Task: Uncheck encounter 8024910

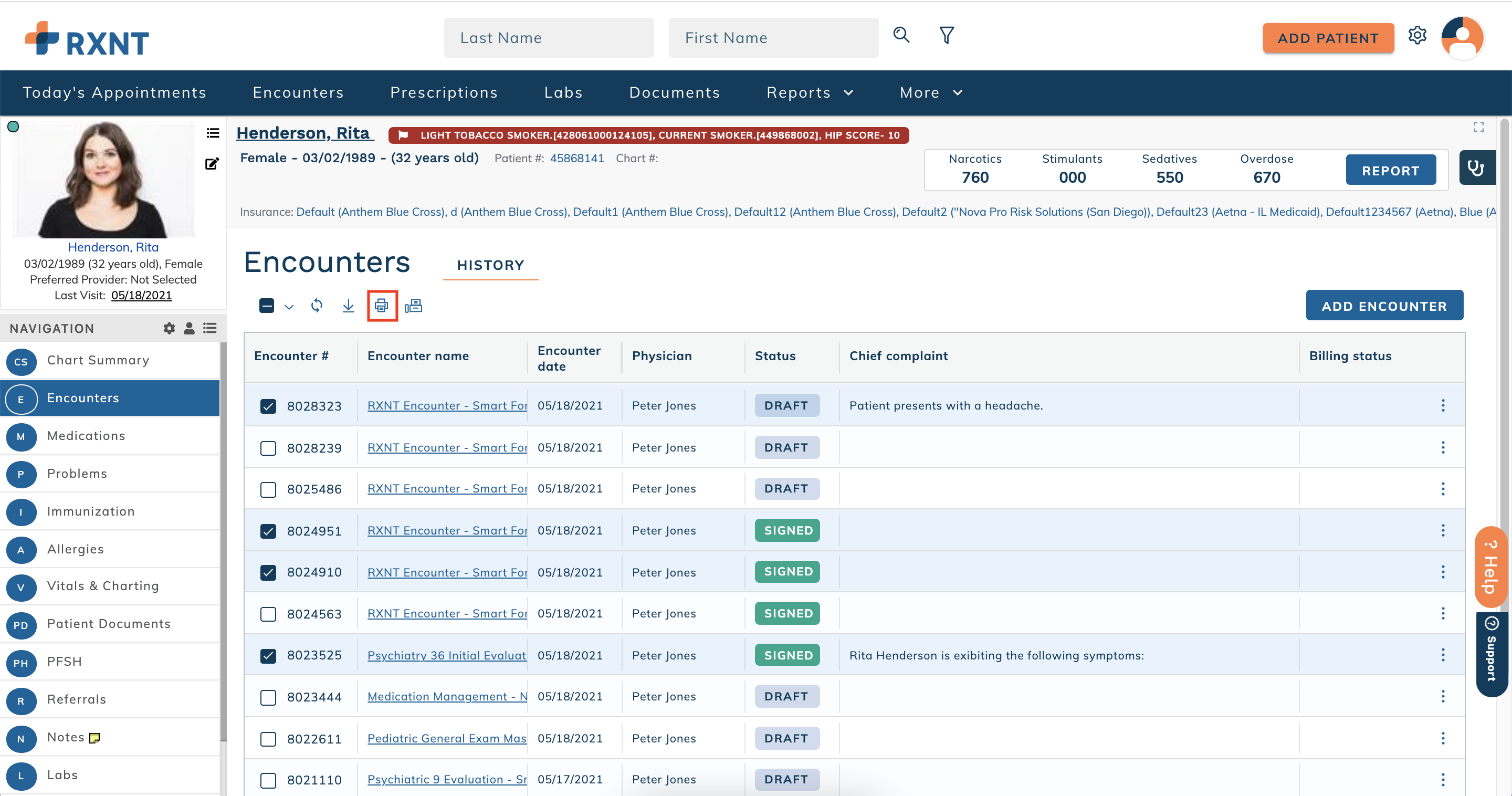Action: [268, 572]
